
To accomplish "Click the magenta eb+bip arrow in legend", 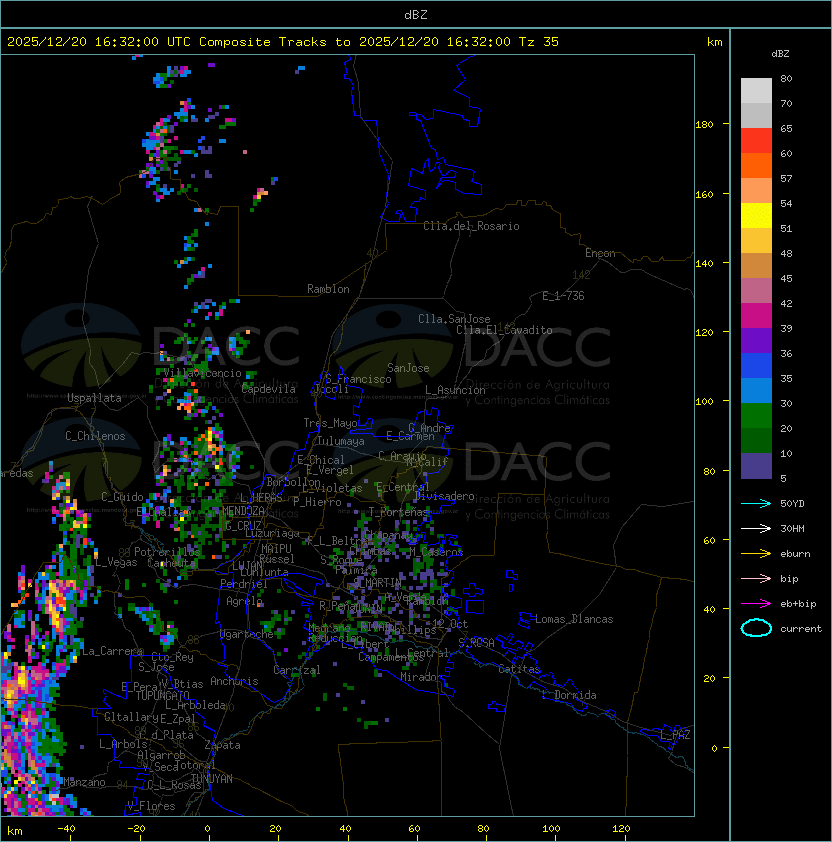I will pyautogui.click(x=756, y=604).
